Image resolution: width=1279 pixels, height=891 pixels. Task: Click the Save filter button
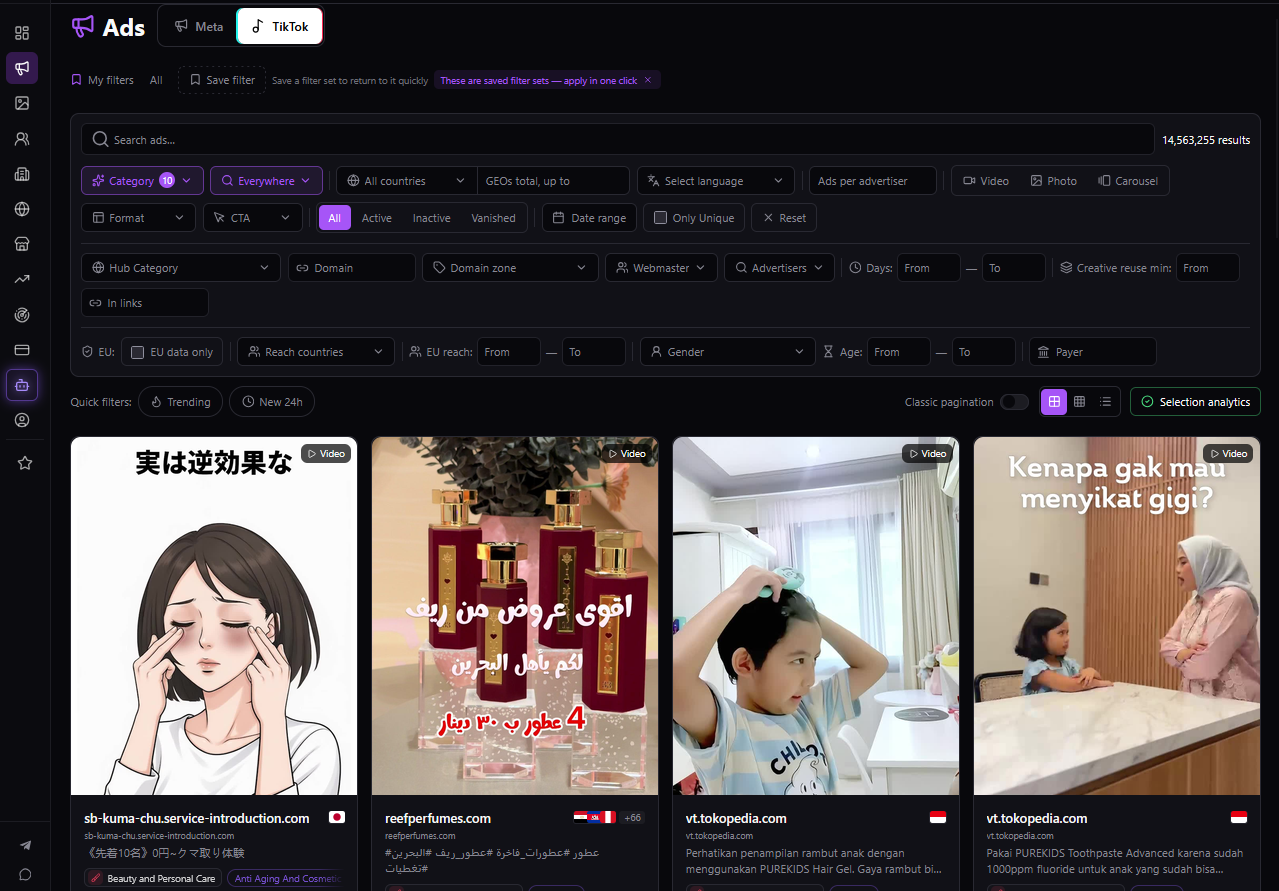coord(222,80)
